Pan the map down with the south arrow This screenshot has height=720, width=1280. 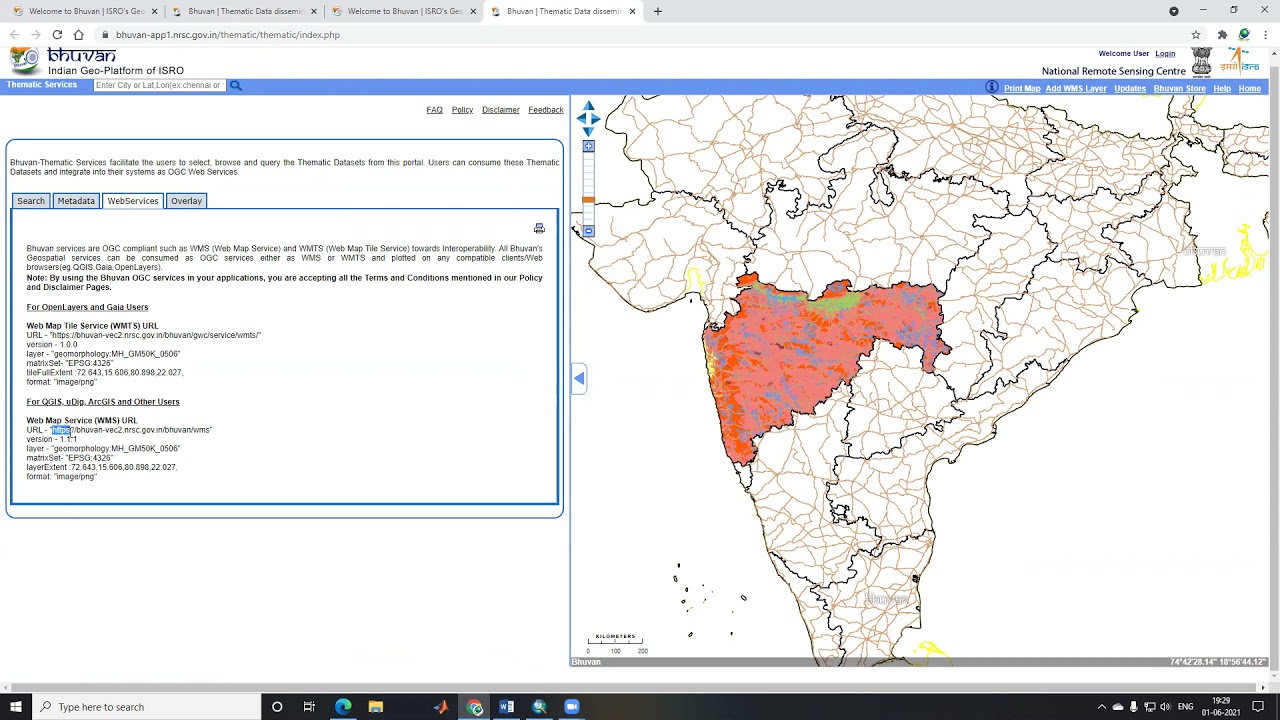pos(588,131)
